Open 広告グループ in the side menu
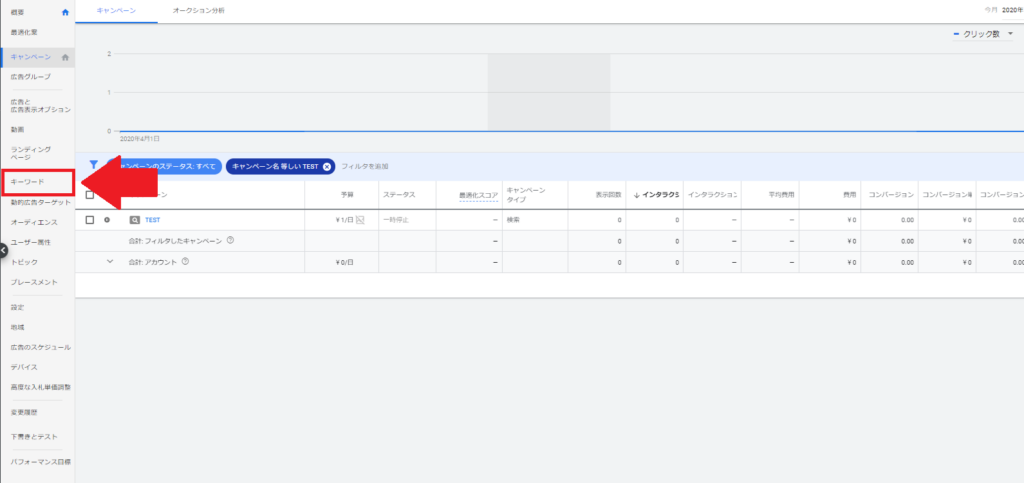 pos(31,77)
